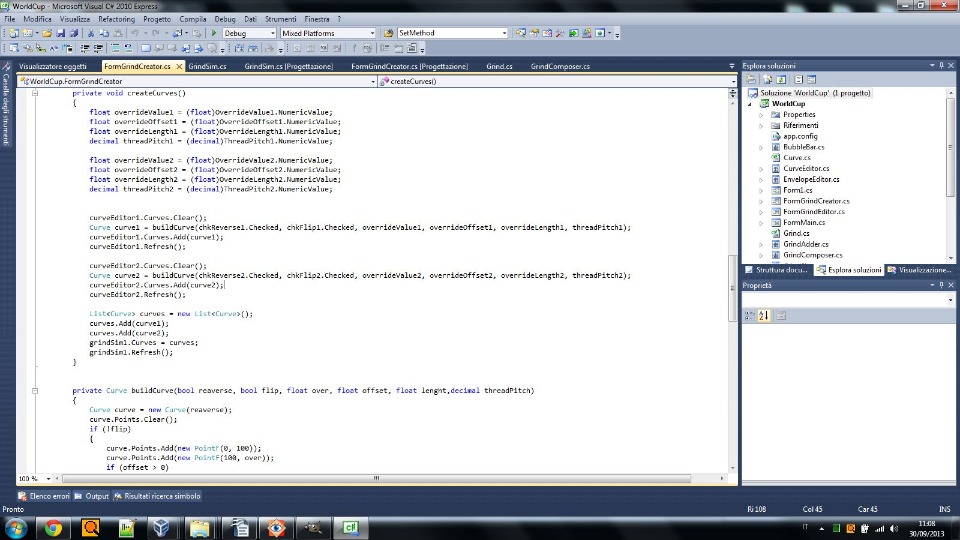Click the refresh icon in Esplora soluzioni toolbar
The height and width of the screenshot is (540, 960).
point(782,79)
